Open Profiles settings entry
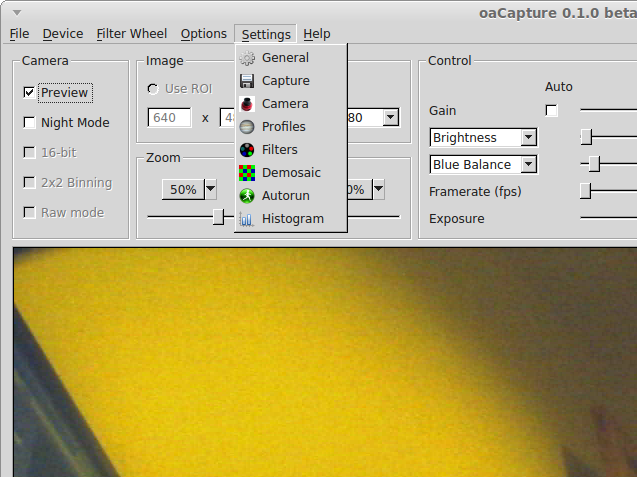 tap(291, 127)
